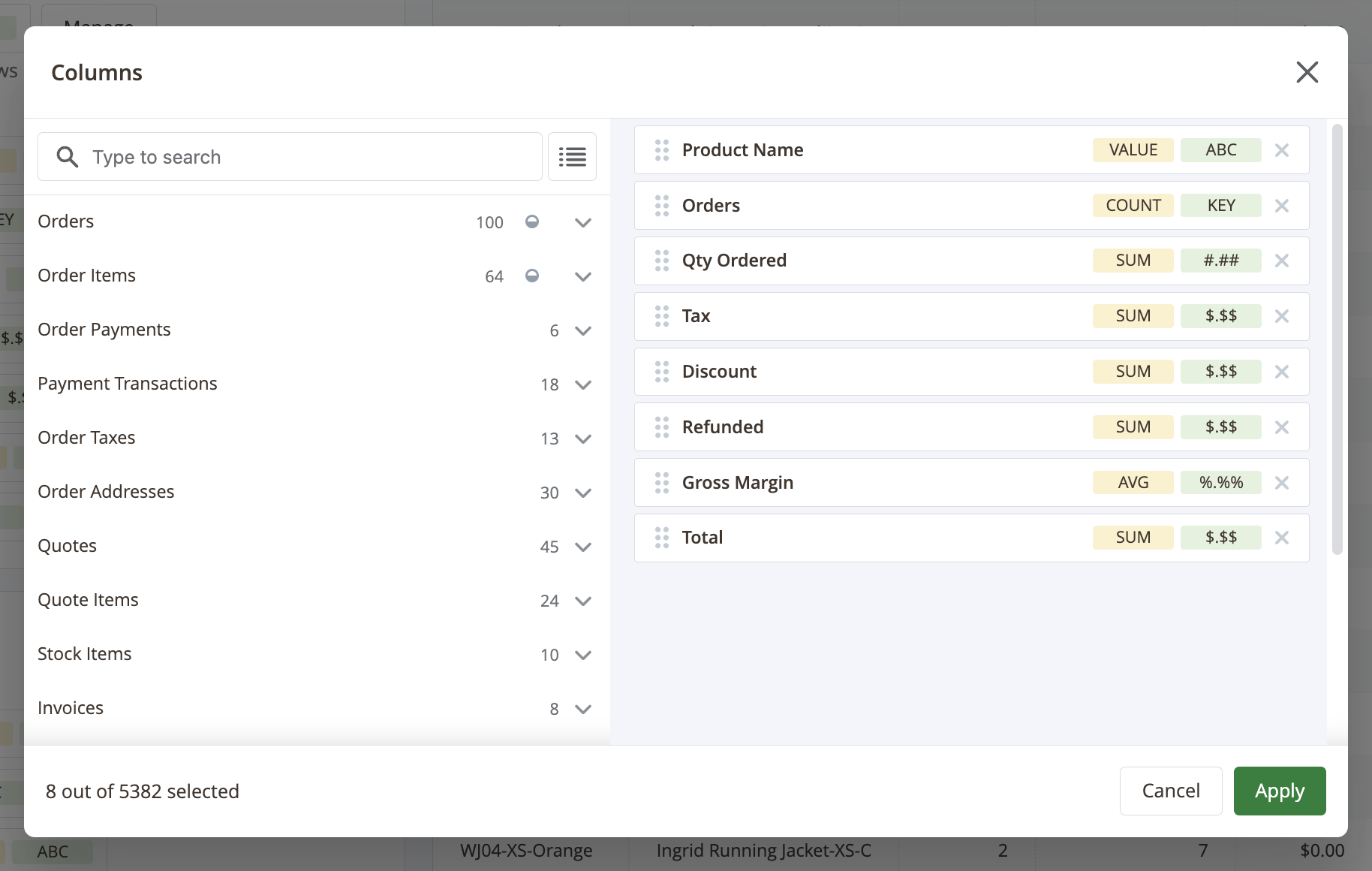Expand the Invoices group chevron

pyautogui.click(x=583, y=709)
